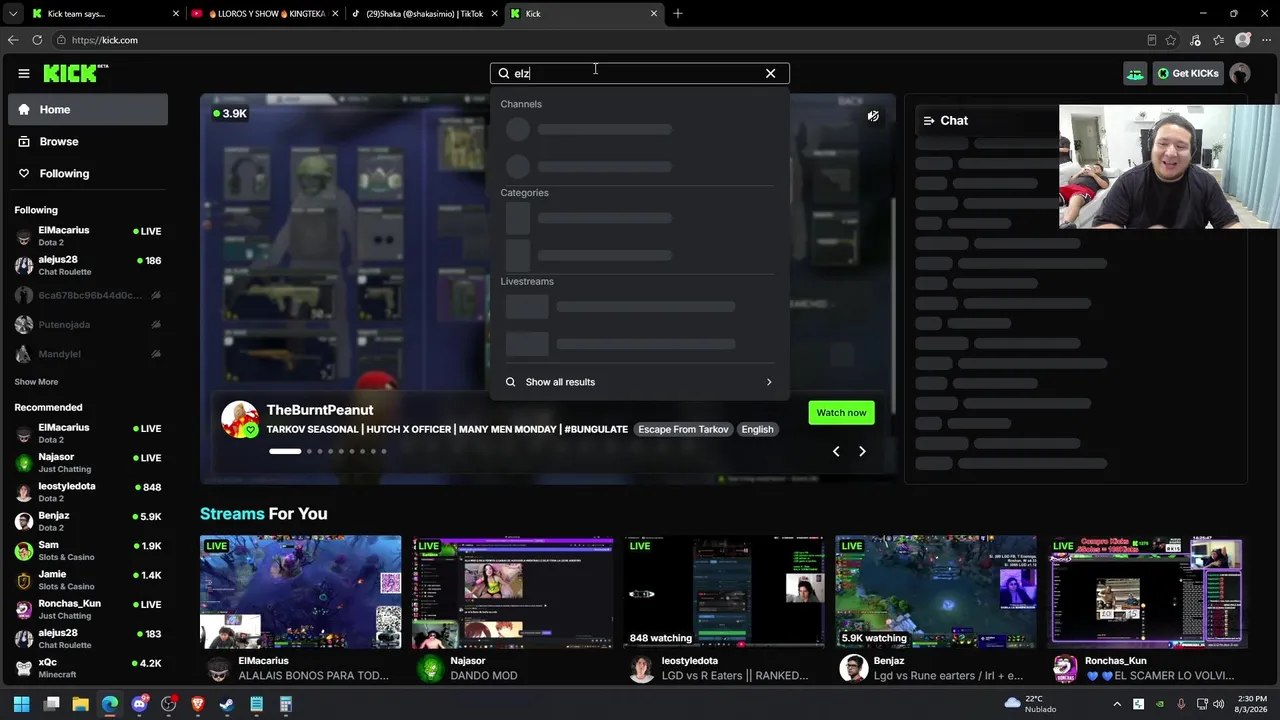Open Following in the sidebar
1280x720 pixels.
[88, 173]
